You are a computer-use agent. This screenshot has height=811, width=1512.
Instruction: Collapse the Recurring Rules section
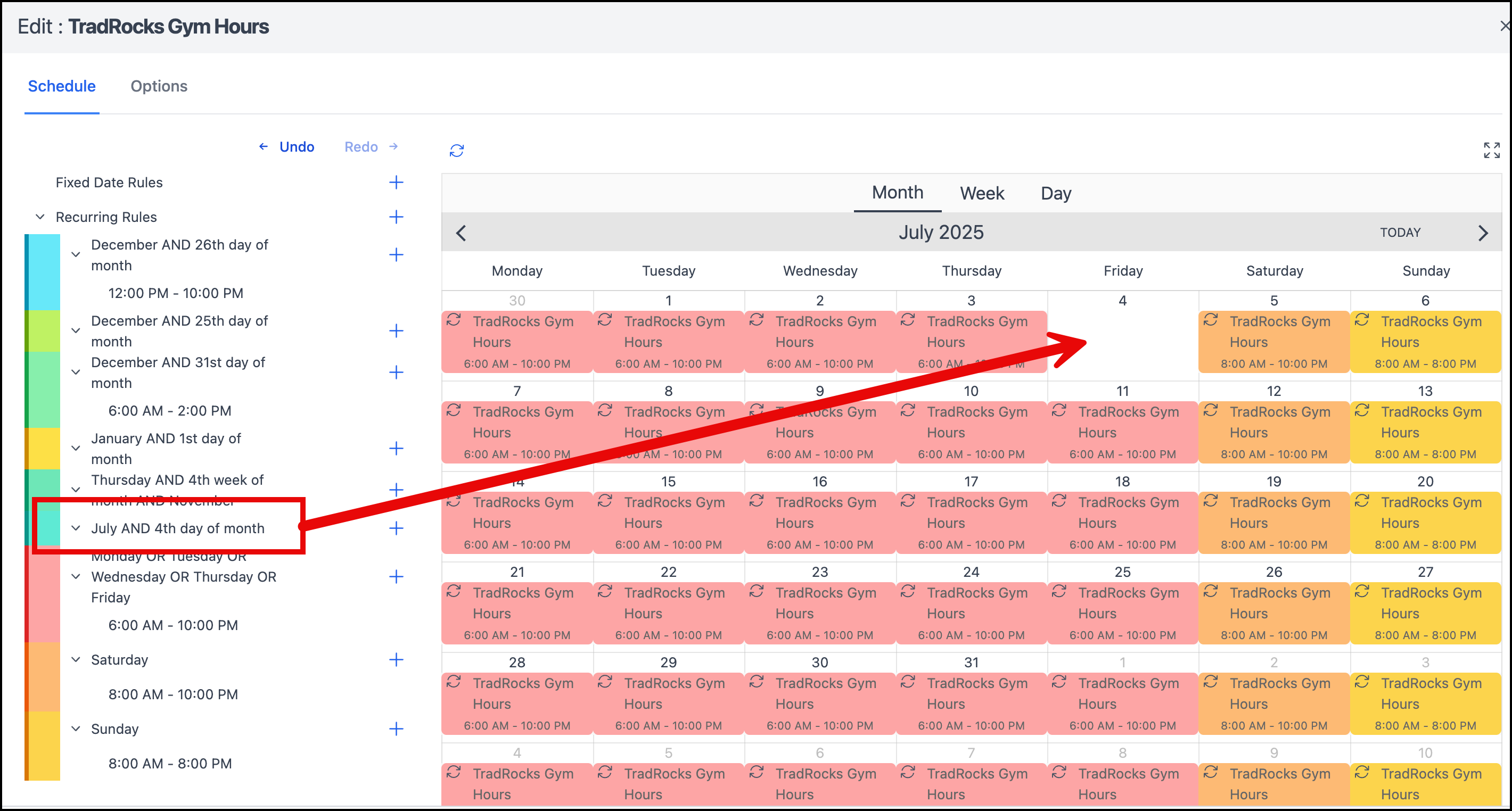coord(40,217)
